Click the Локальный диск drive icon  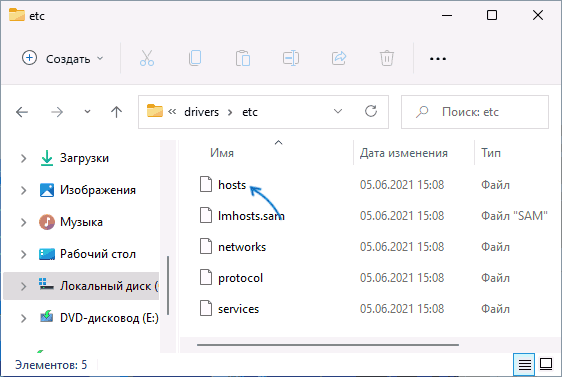point(47,285)
